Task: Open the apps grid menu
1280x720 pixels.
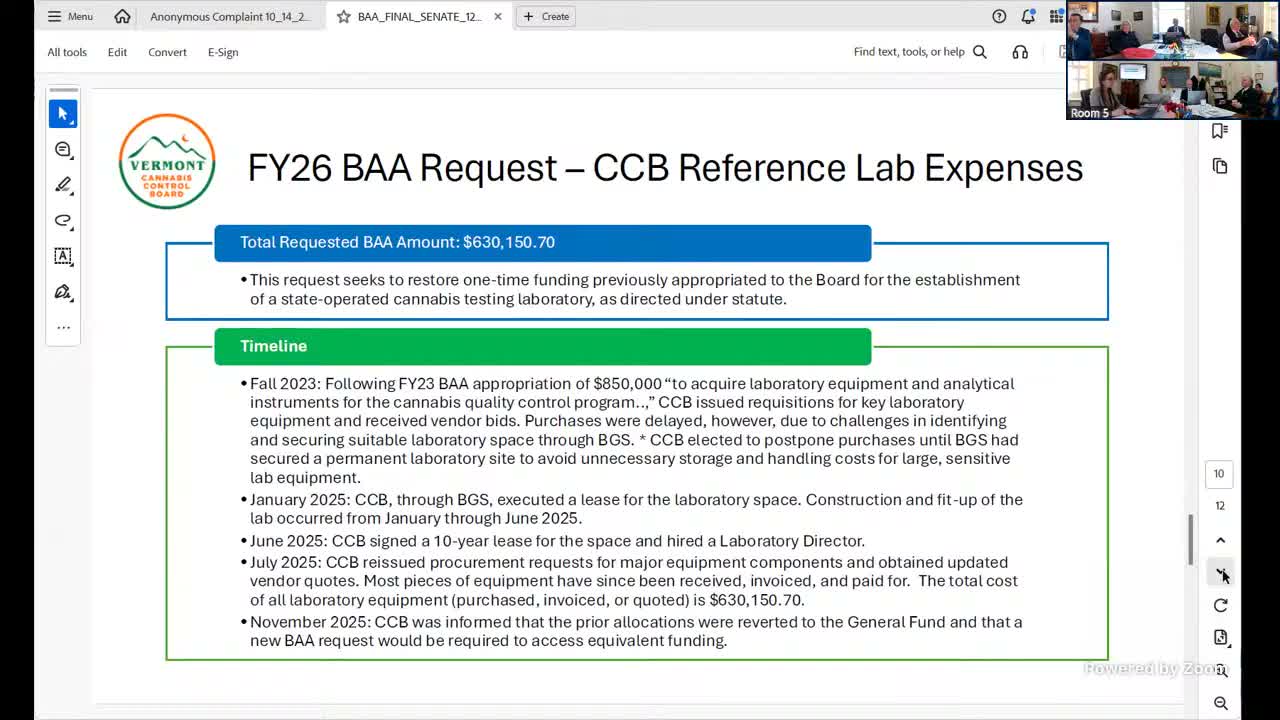Action: tap(1056, 16)
